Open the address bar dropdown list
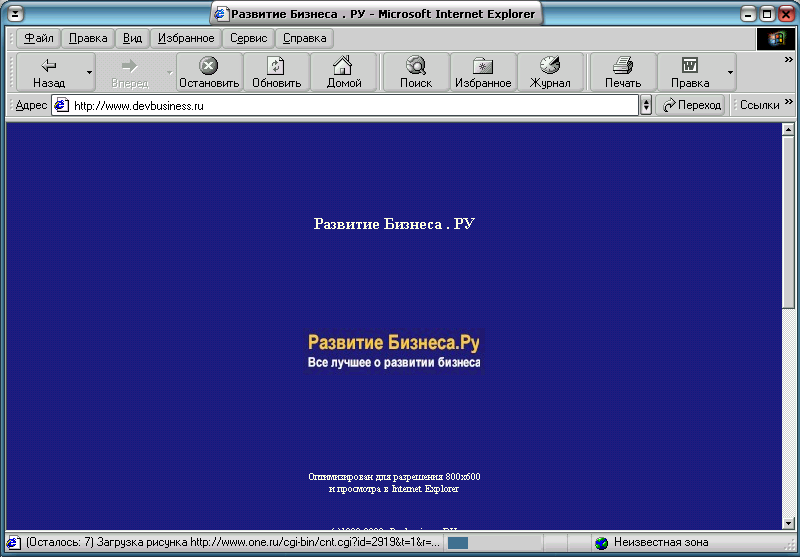Screen dimensions: 800x557 tap(645, 105)
